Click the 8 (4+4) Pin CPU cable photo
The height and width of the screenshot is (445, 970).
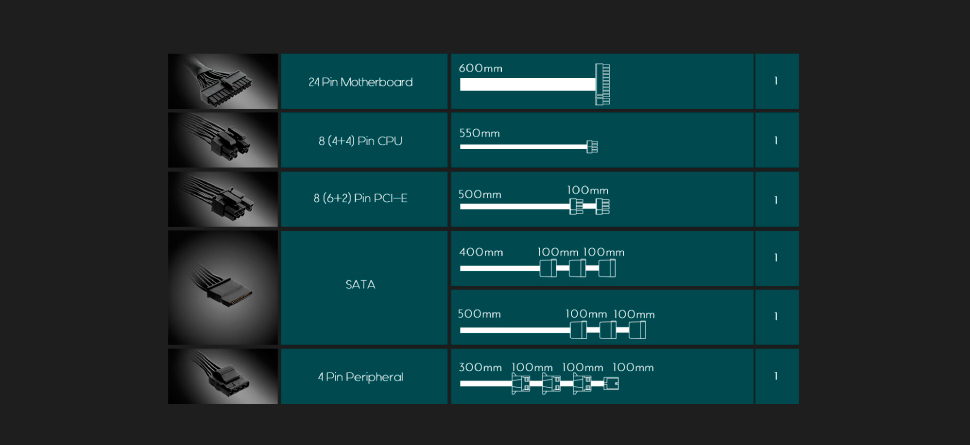223,140
